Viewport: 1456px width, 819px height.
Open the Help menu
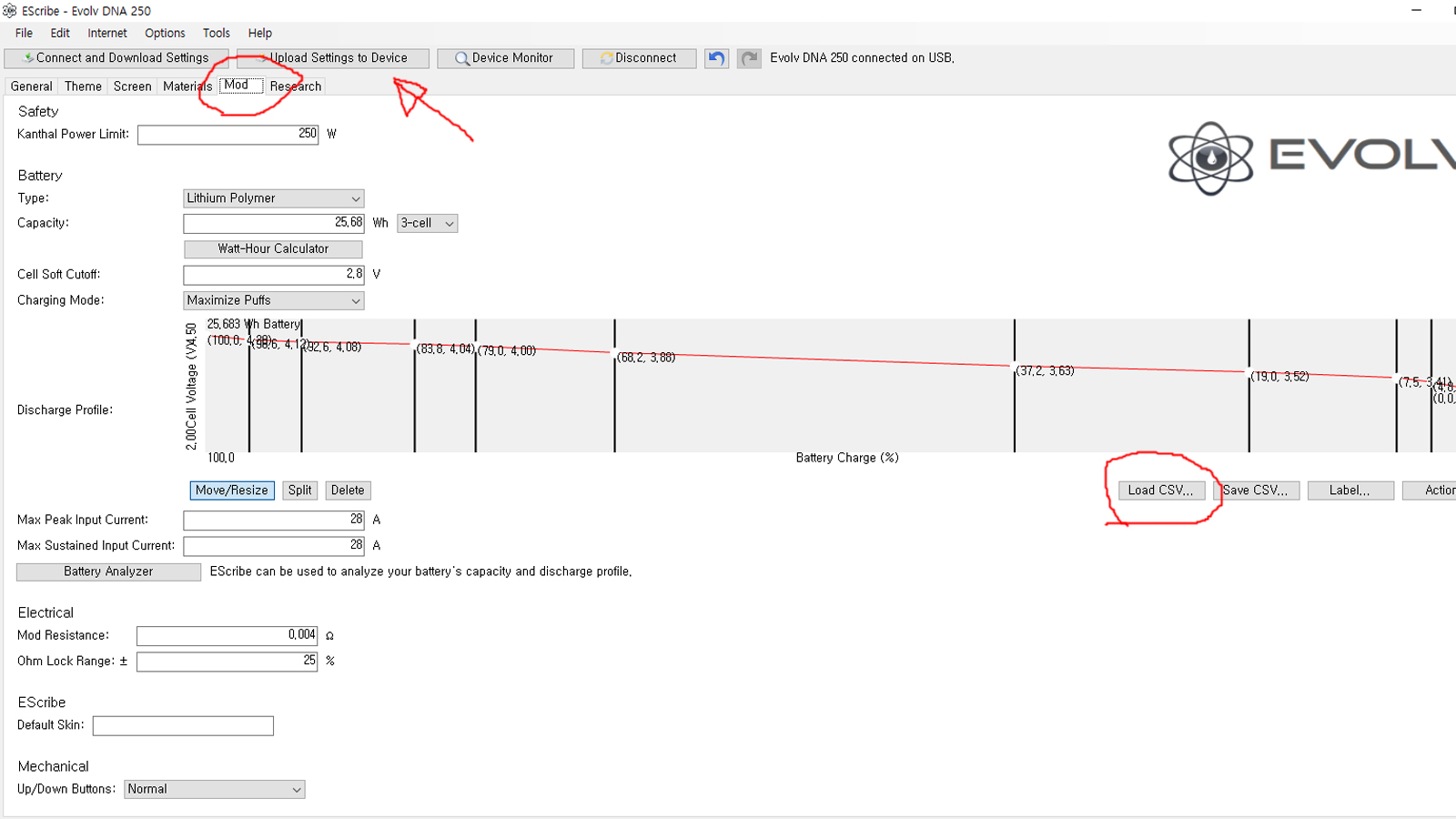[260, 33]
